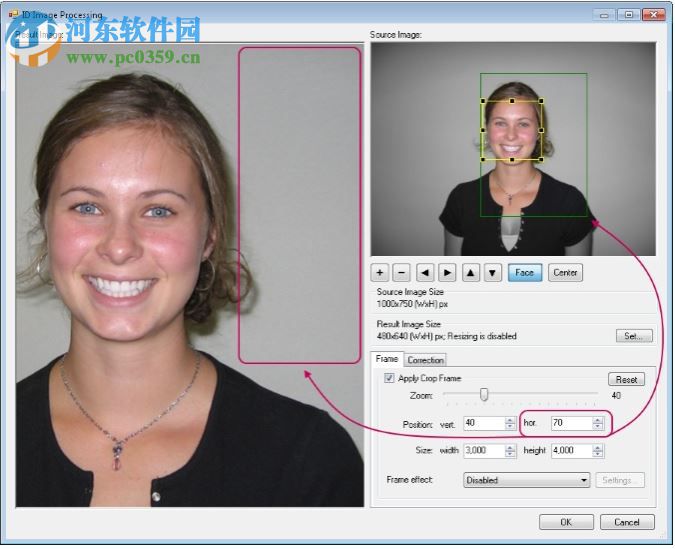Click the zoom in plus button
The height and width of the screenshot is (549, 675).
point(380,273)
